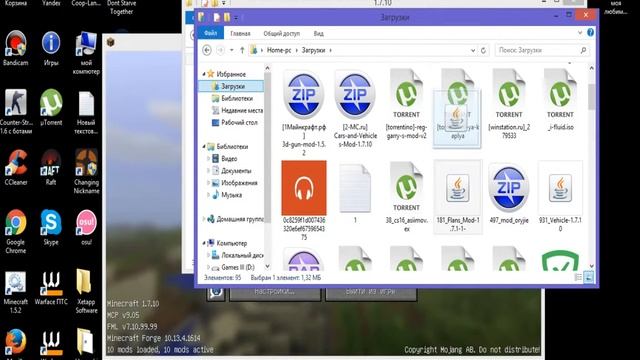Collapse the Библиотеки tree group
Viewport: 640px width, 360px height.
click(204, 146)
